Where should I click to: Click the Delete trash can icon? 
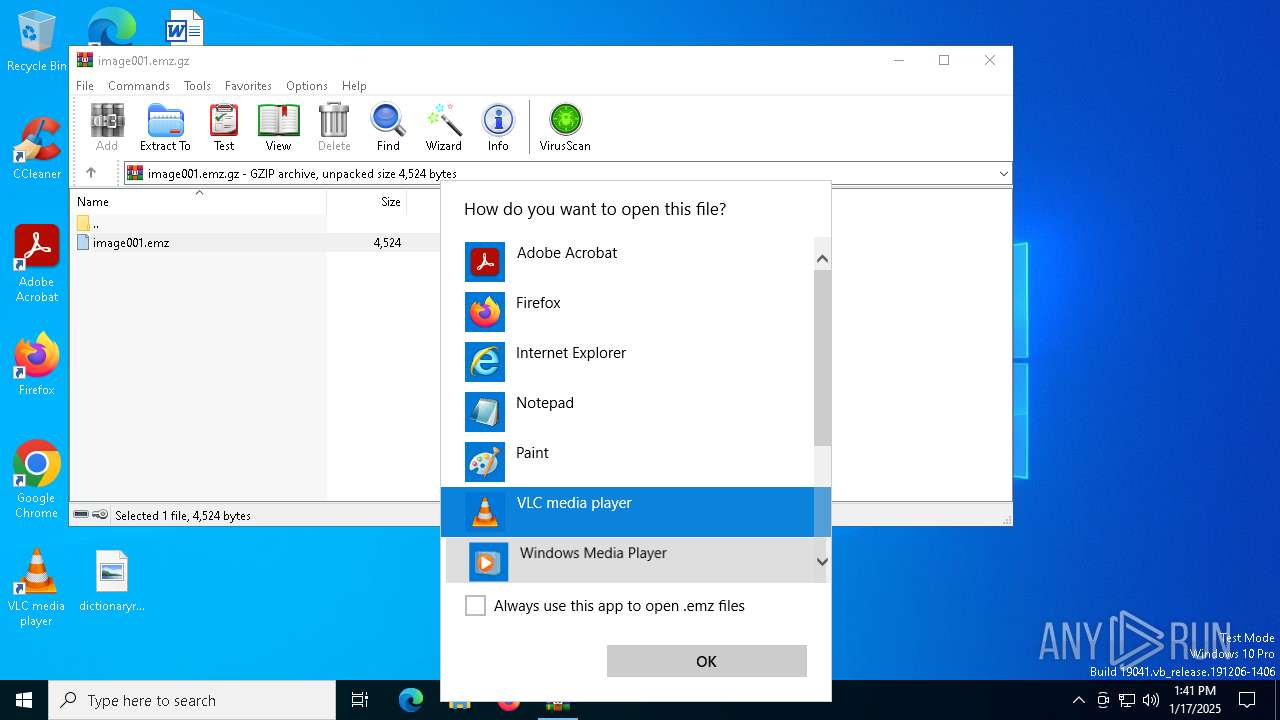pyautogui.click(x=334, y=127)
